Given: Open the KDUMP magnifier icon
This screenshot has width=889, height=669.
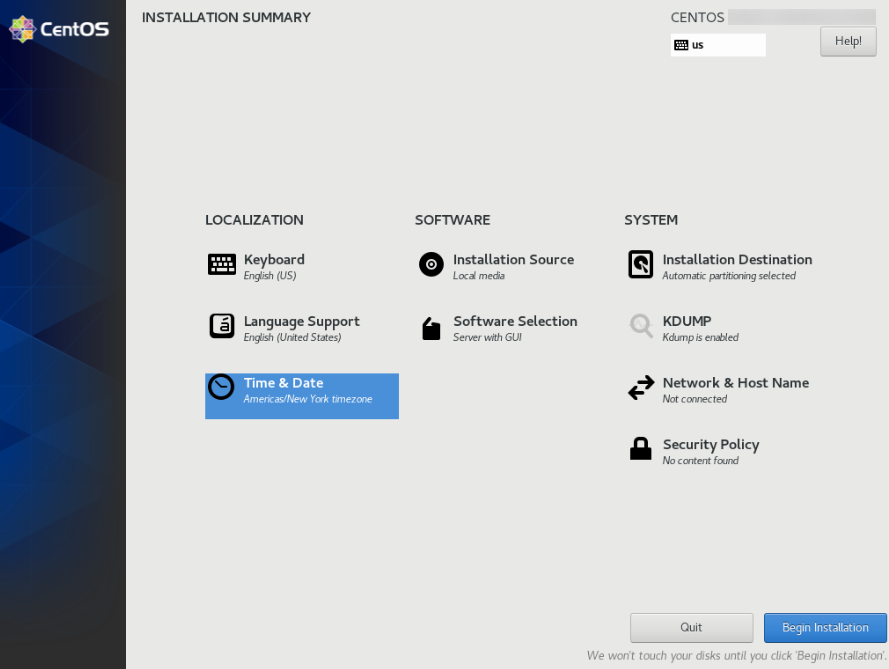Looking at the screenshot, I should pyautogui.click(x=641, y=326).
